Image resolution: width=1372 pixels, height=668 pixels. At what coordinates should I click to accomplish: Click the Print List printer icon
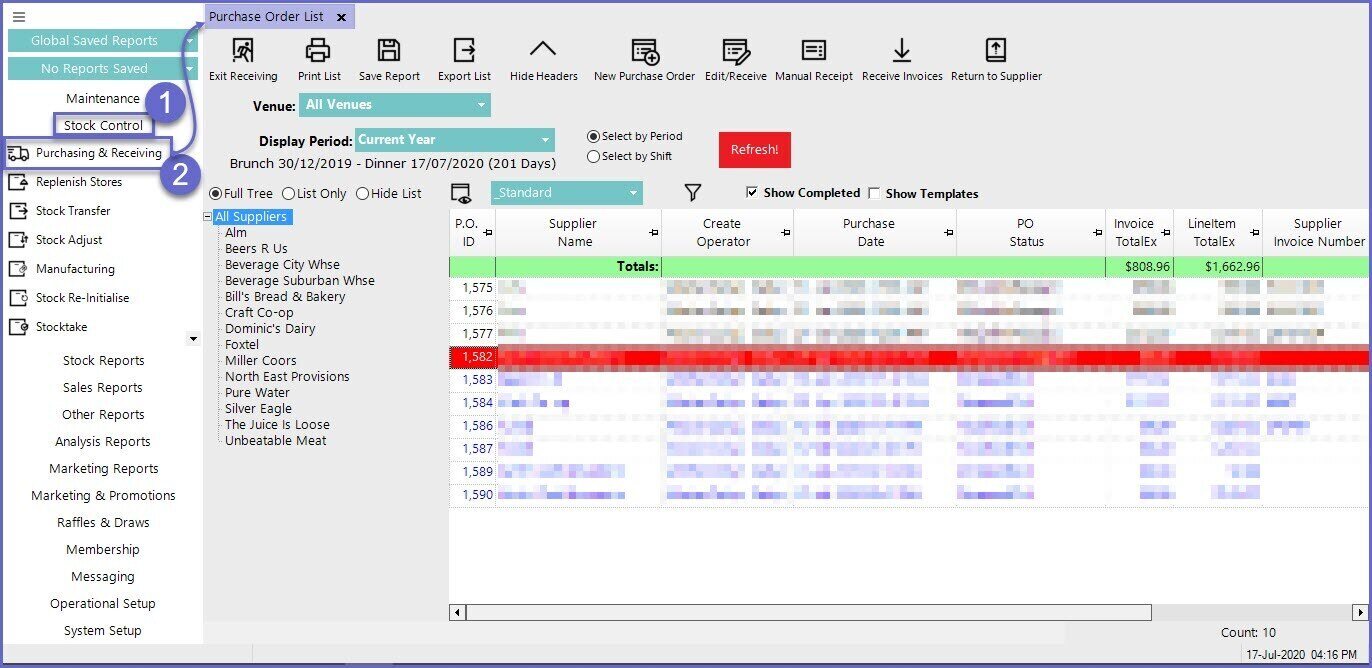click(x=318, y=51)
